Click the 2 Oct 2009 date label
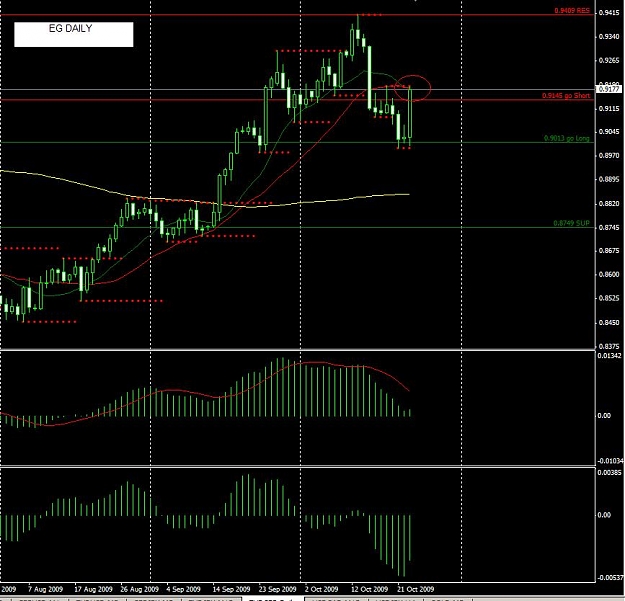Viewport: 625px width, 601px height. (321, 589)
